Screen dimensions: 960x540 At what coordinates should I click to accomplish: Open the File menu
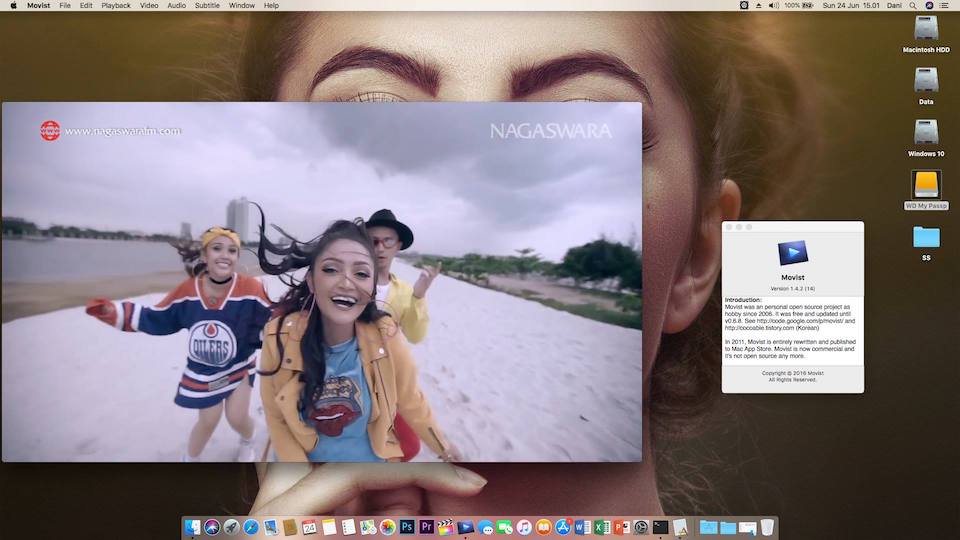pos(65,6)
